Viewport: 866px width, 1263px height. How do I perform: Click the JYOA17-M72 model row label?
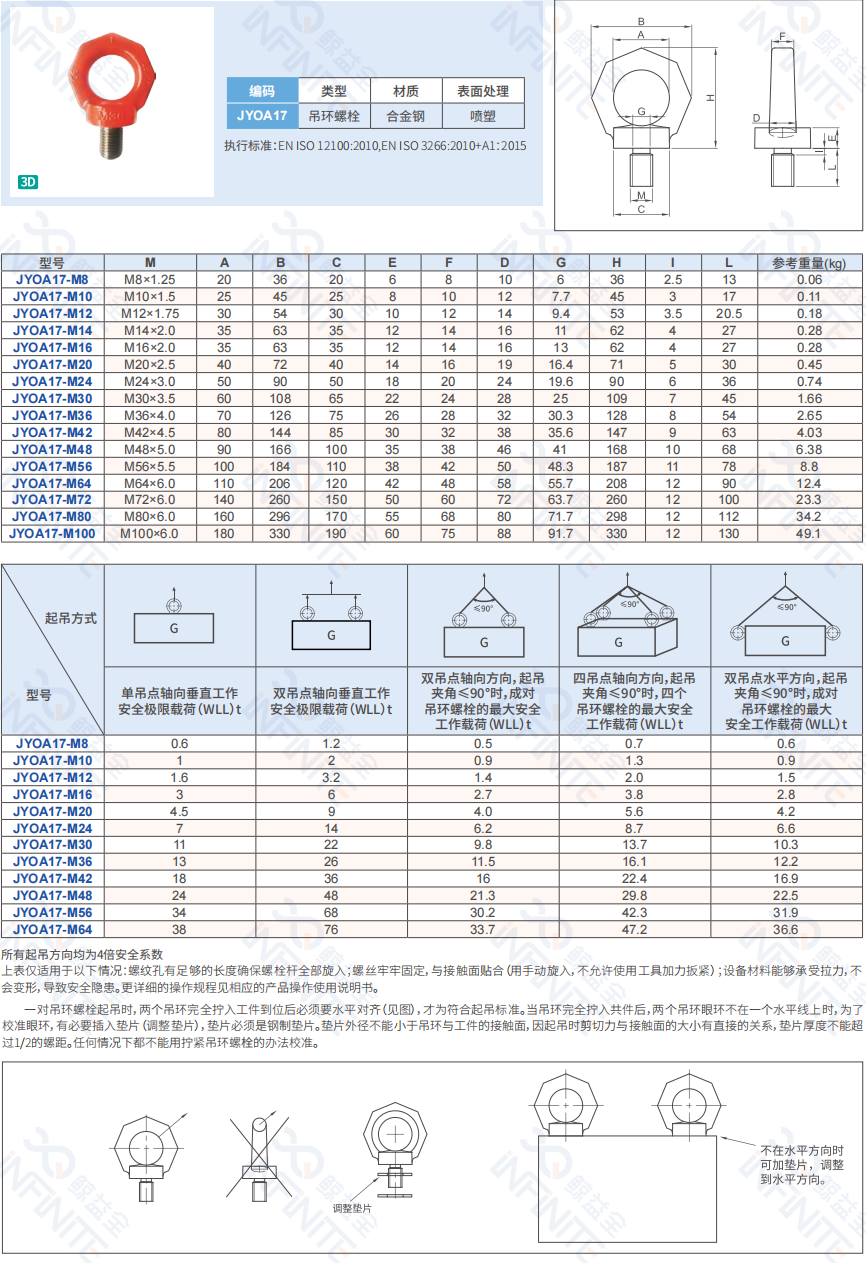point(52,499)
